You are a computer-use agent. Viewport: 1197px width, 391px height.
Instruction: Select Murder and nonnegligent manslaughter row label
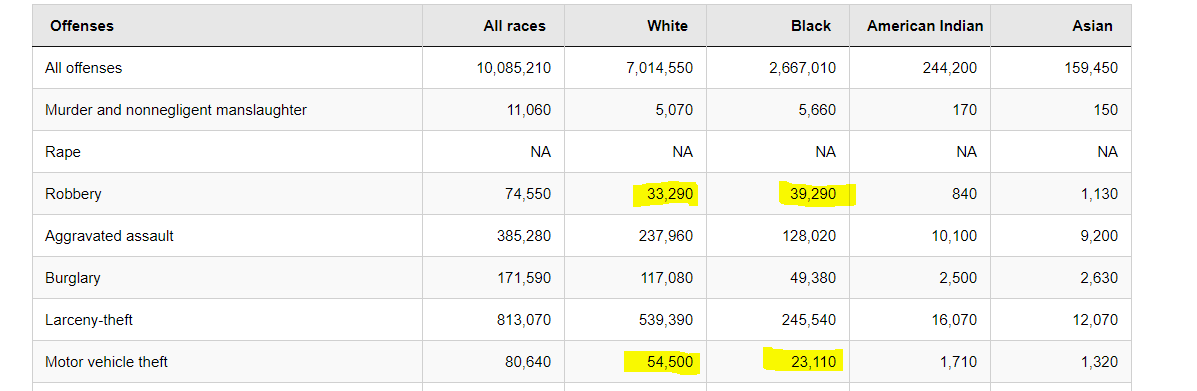click(176, 110)
